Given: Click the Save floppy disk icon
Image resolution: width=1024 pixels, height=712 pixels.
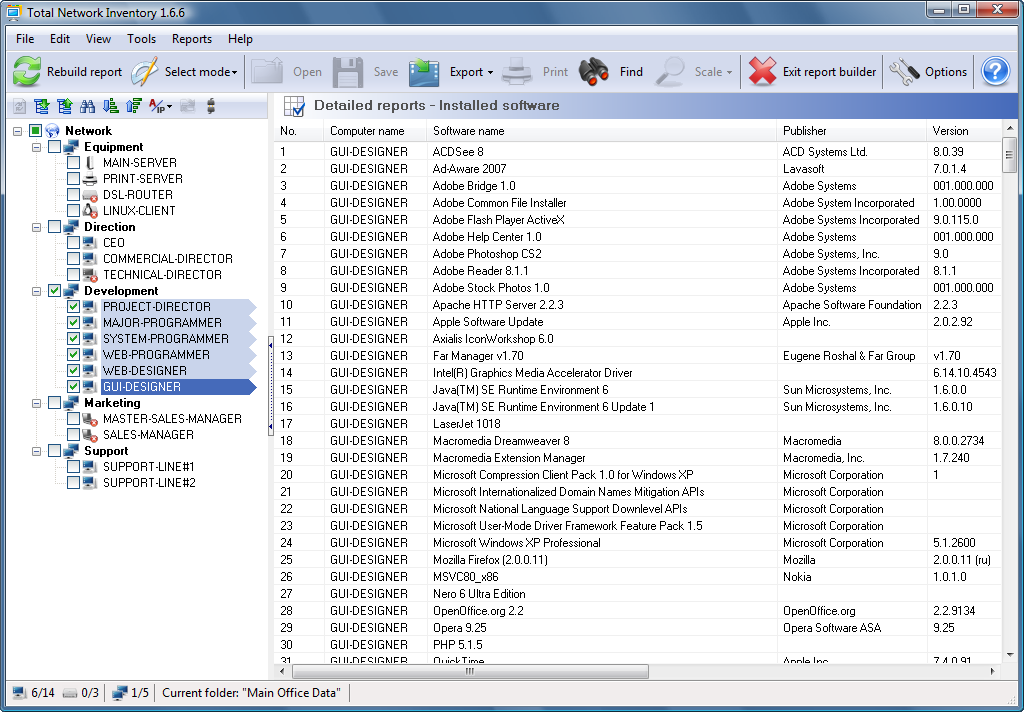Looking at the screenshot, I should click(x=348, y=71).
